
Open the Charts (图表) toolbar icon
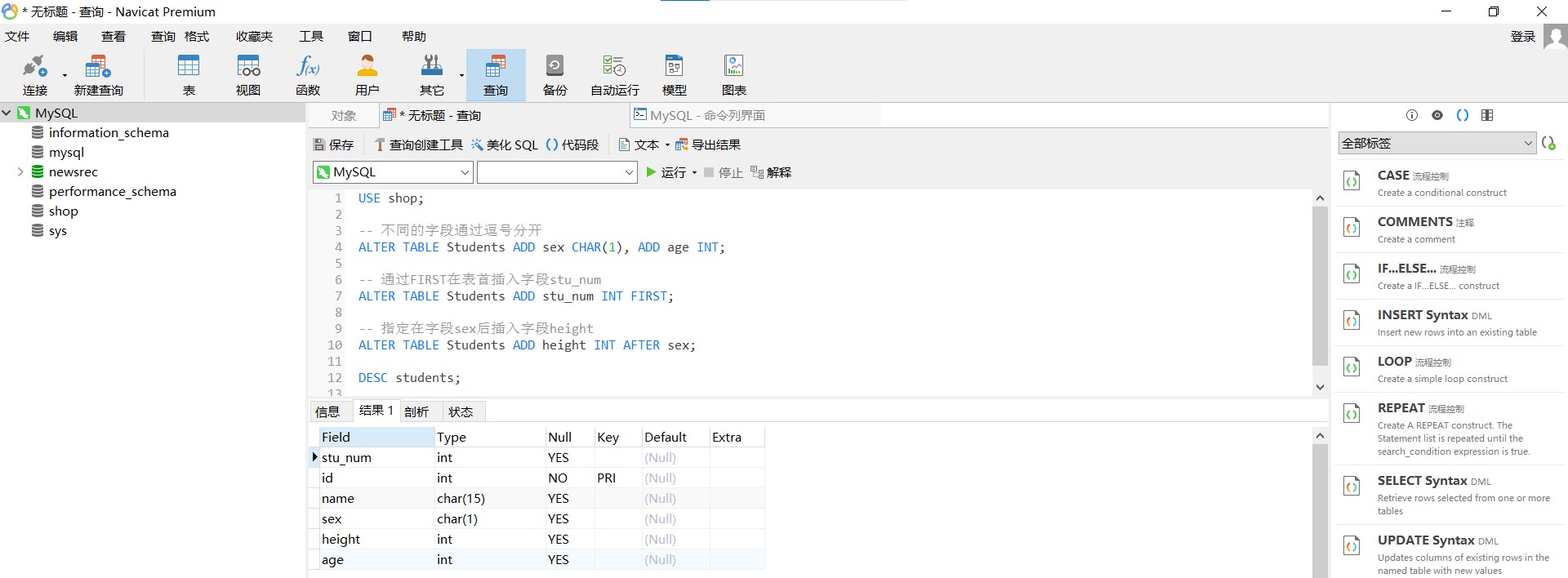click(x=734, y=75)
